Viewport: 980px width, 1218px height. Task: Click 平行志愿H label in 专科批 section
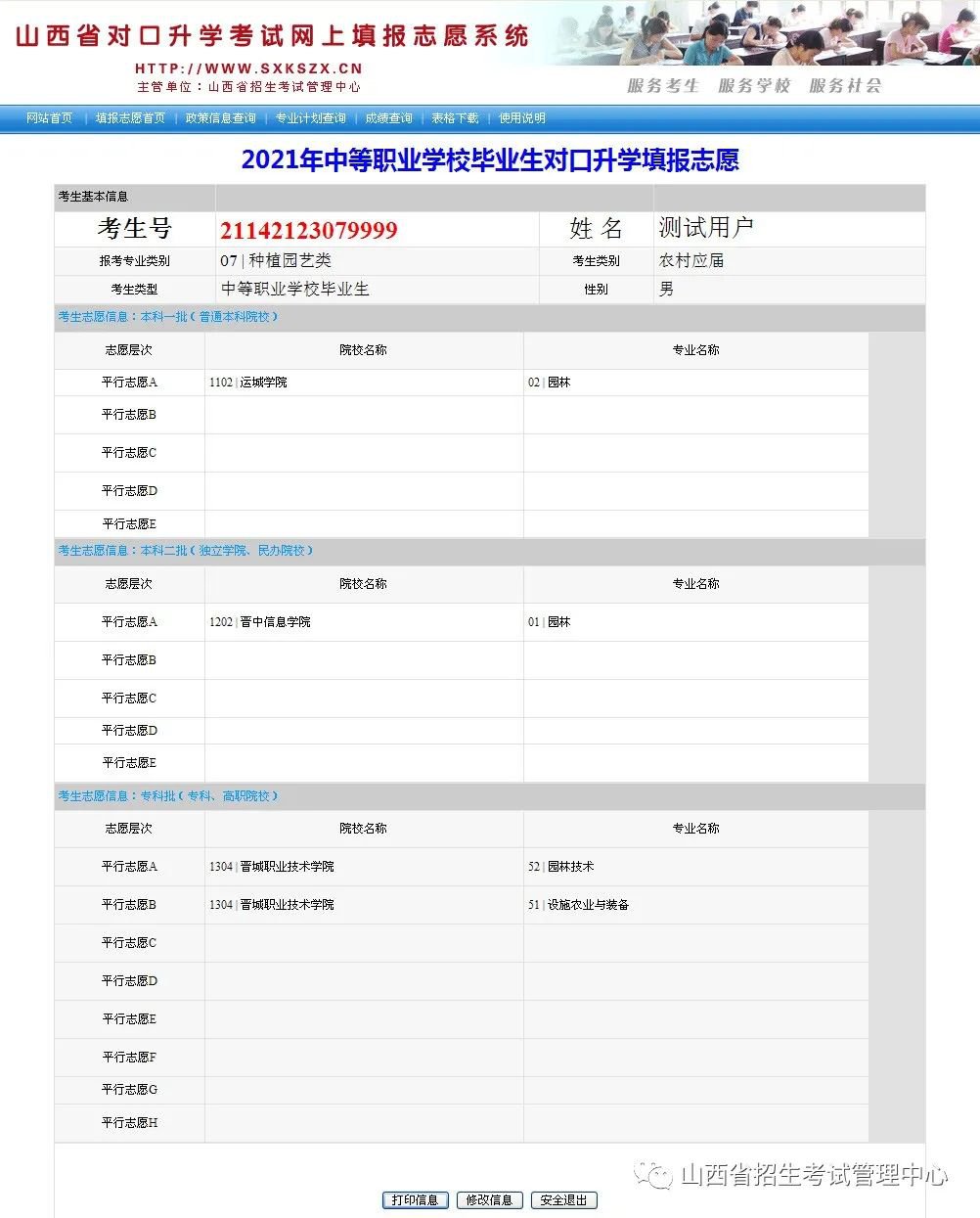coord(129,1123)
